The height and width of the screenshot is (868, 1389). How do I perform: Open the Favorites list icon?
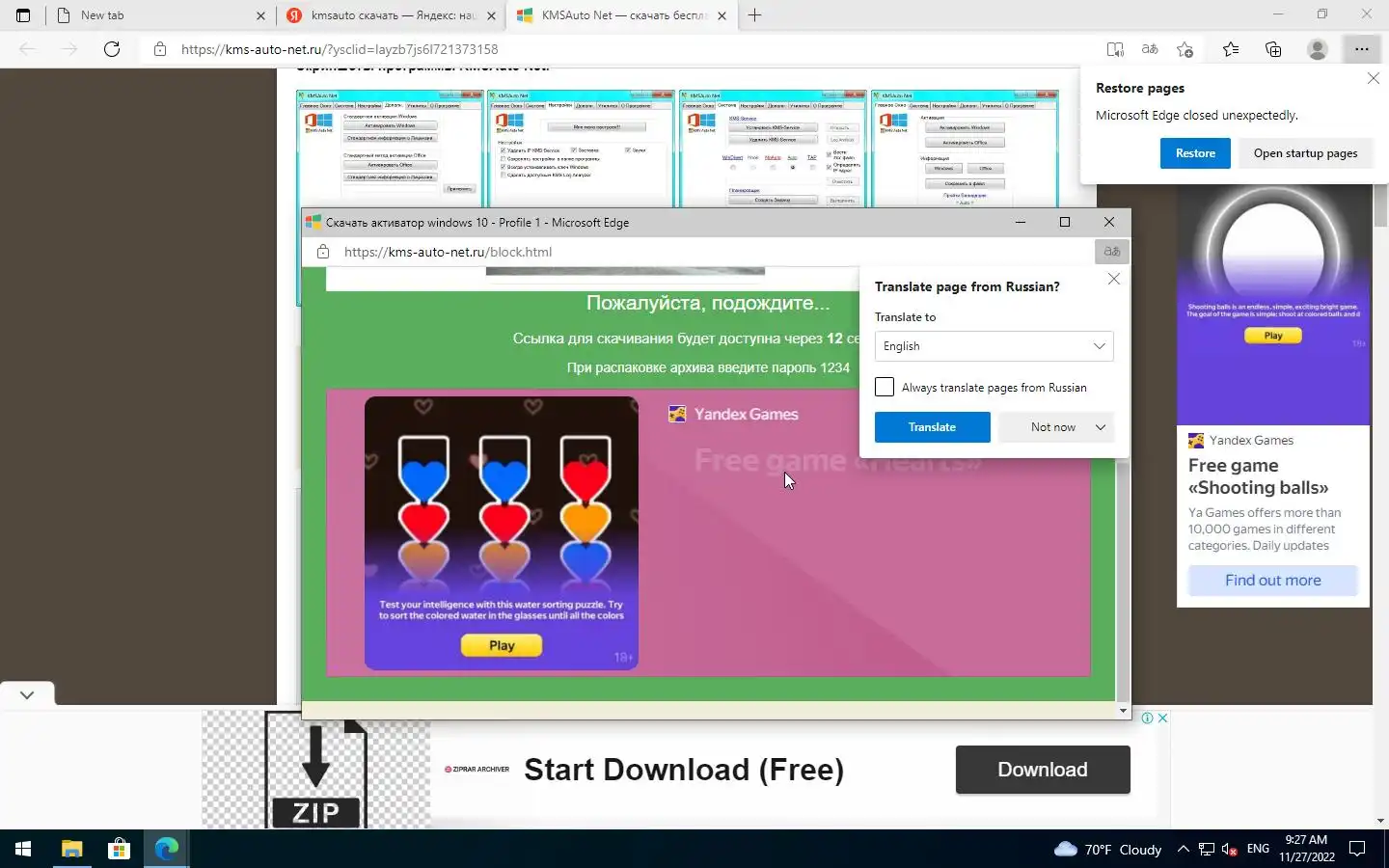(x=1231, y=49)
